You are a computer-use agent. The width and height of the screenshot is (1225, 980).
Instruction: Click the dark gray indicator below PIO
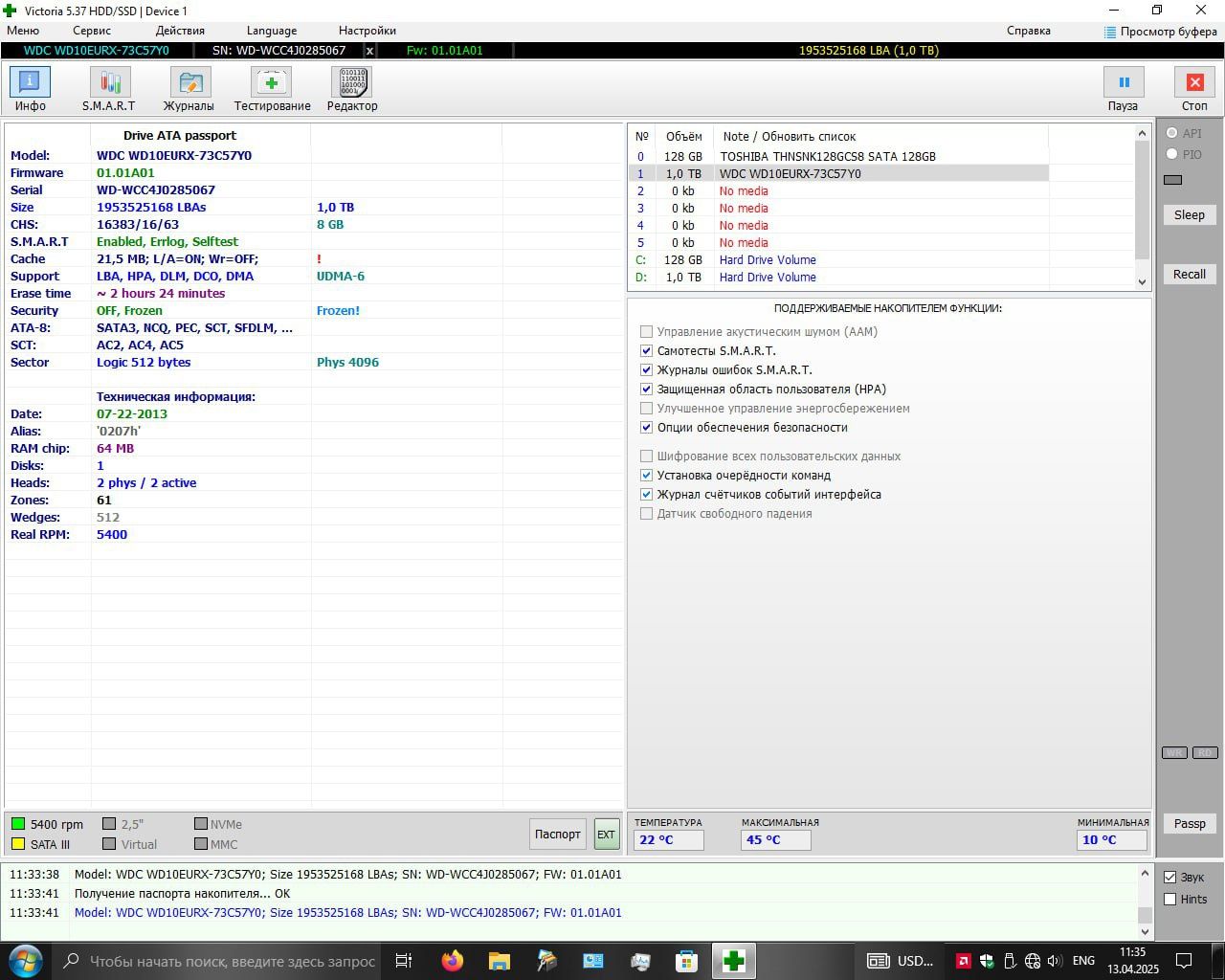click(1173, 180)
